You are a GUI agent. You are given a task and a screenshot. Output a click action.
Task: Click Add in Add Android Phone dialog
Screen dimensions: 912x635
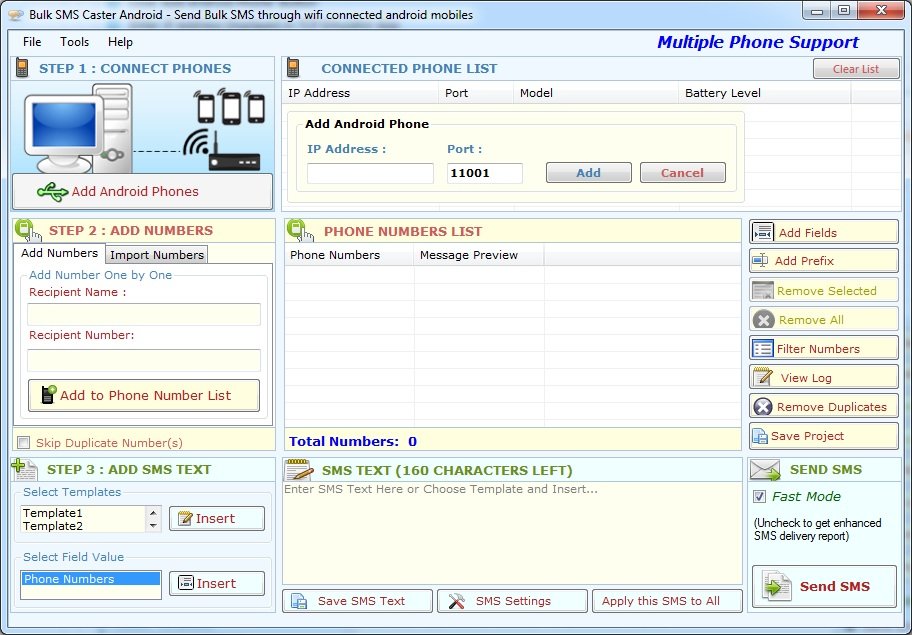point(589,173)
